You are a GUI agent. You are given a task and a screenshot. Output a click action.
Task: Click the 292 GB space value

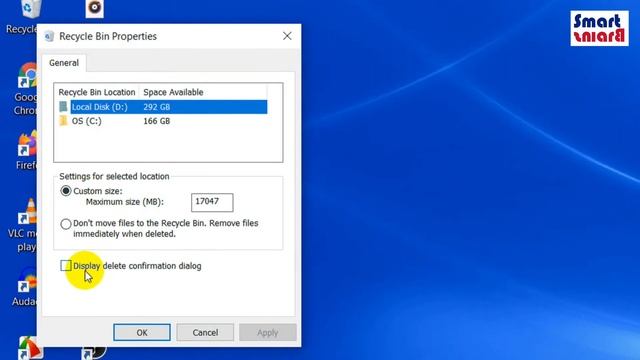click(x=157, y=107)
